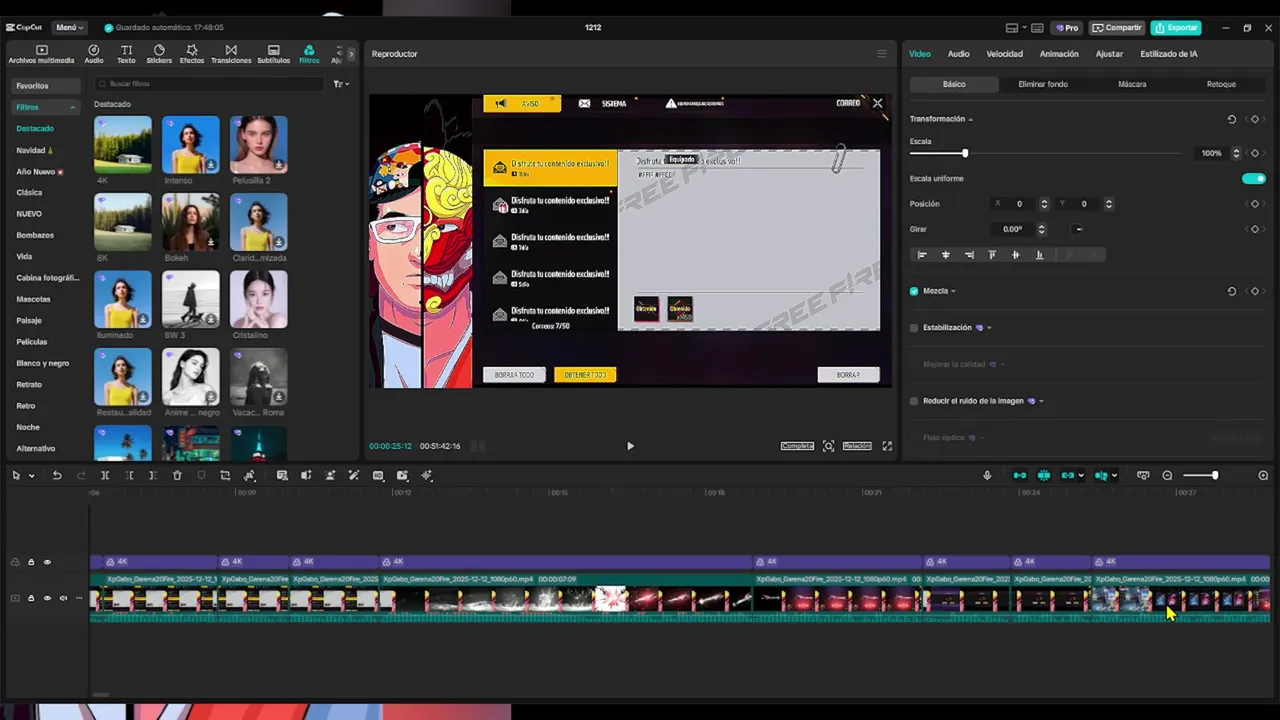Image resolution: width=1280 pixels, height=720 pixels.
Task: Expand the Mezcla options arrow
Action: (953, 291)
